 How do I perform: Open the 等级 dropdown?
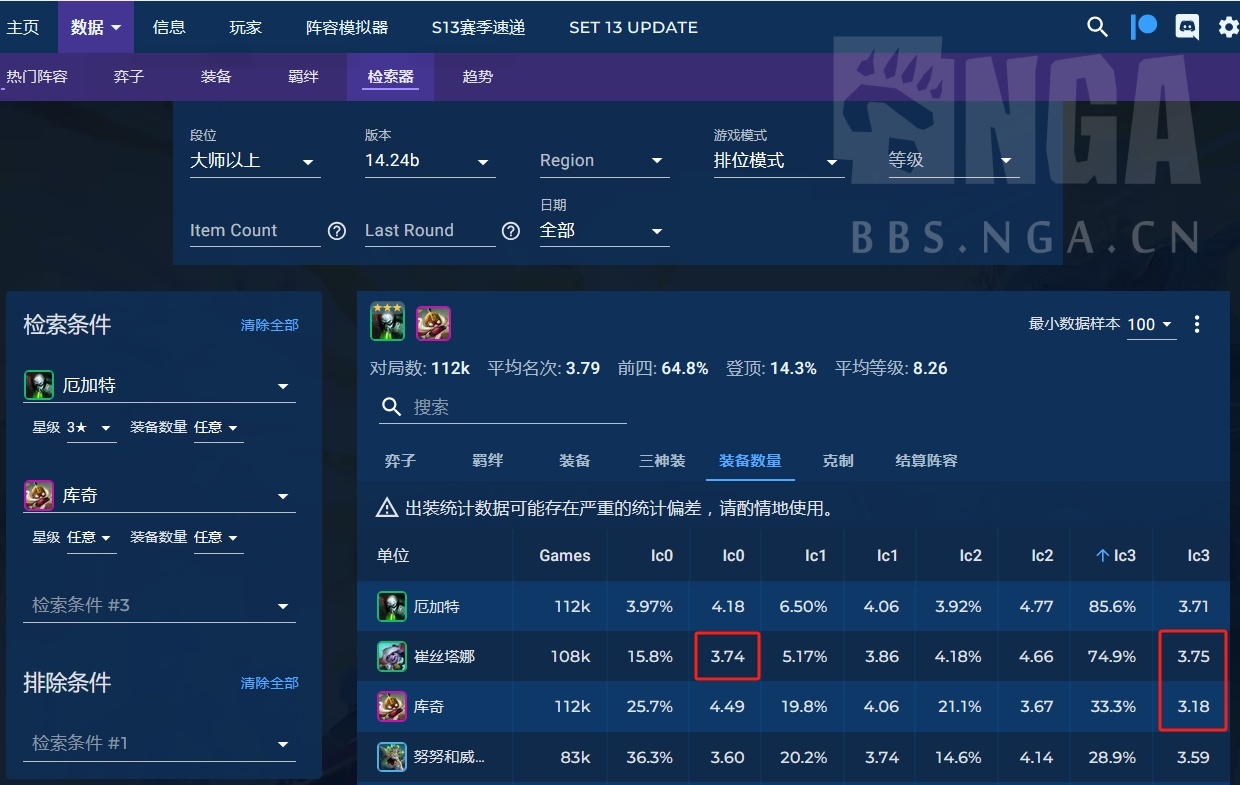click(954, 161)
